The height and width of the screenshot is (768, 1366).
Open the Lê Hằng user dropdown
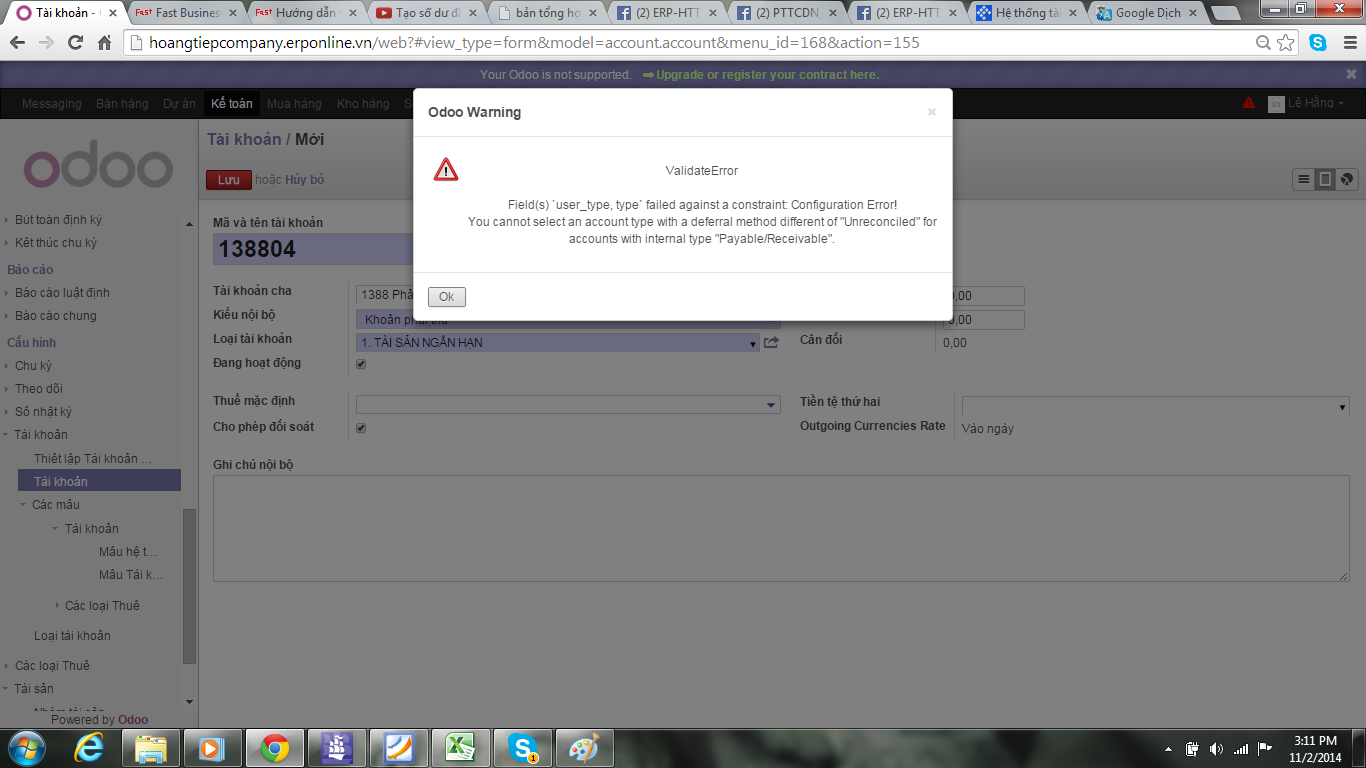(1307, 104)
